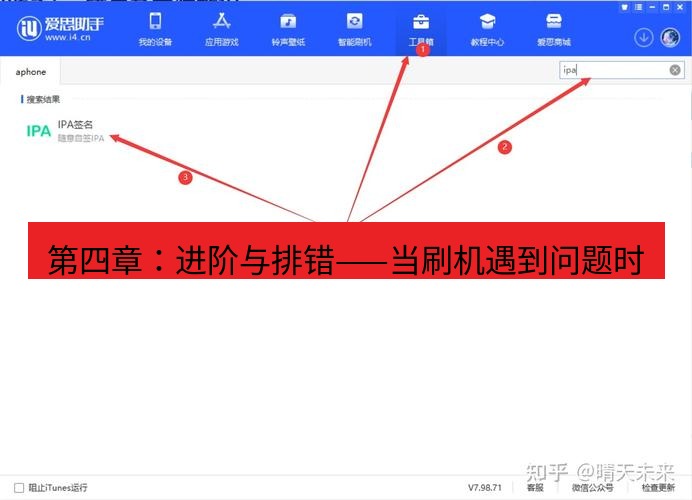Select the aphone device tab
The image size is (692, 500).
click(30, 72)
